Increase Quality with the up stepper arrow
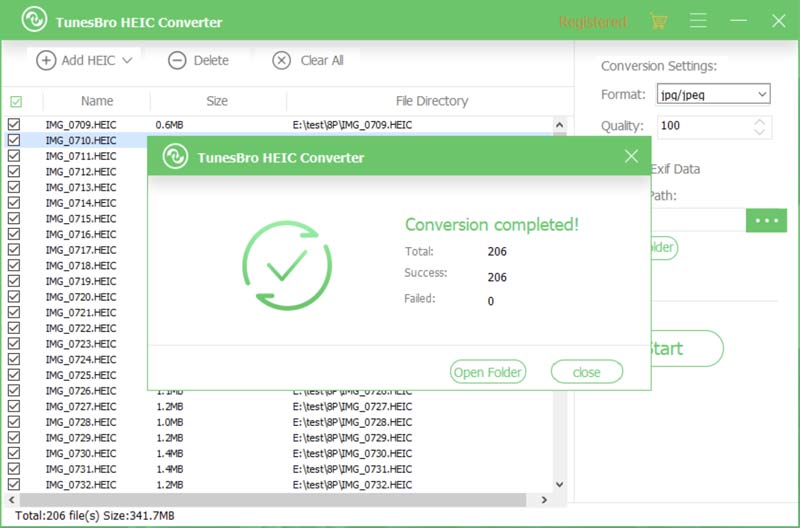 (759, 122)
